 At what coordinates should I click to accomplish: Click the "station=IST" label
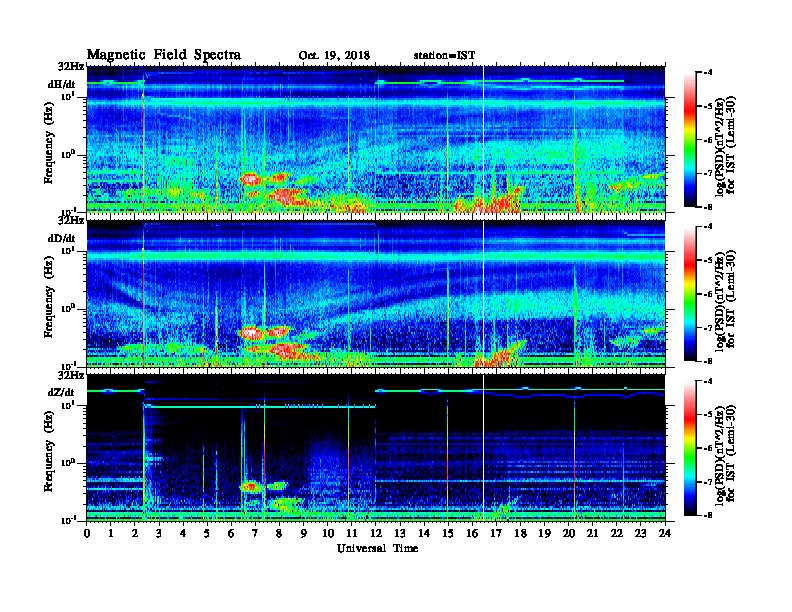[x=444, y=56]
